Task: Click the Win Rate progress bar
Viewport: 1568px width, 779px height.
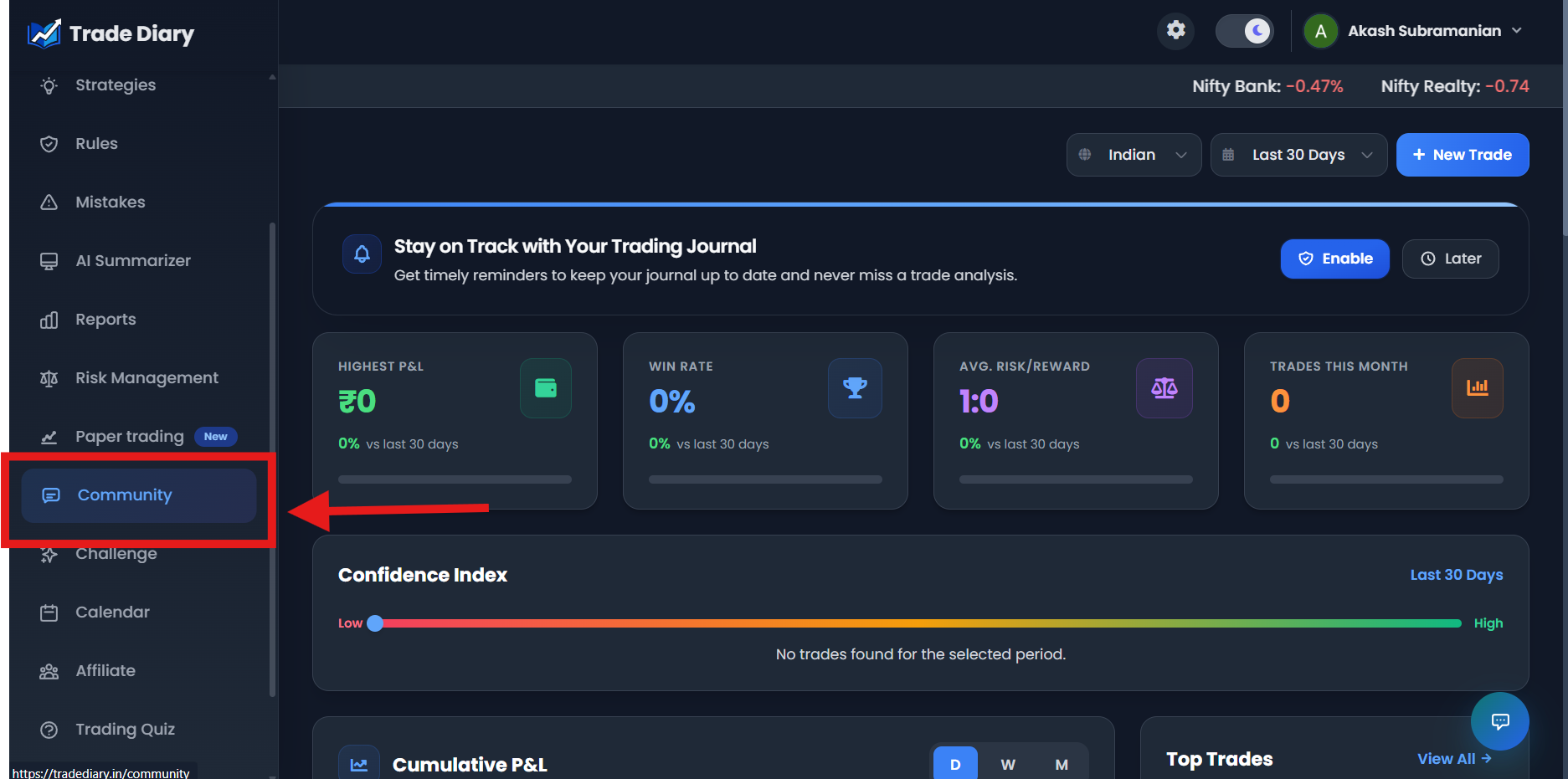Action: click(x=765, y=479)
